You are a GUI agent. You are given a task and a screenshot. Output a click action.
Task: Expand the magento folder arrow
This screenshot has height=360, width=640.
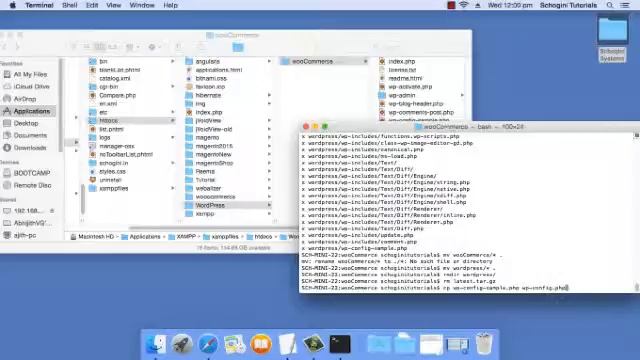coord(269,138)
